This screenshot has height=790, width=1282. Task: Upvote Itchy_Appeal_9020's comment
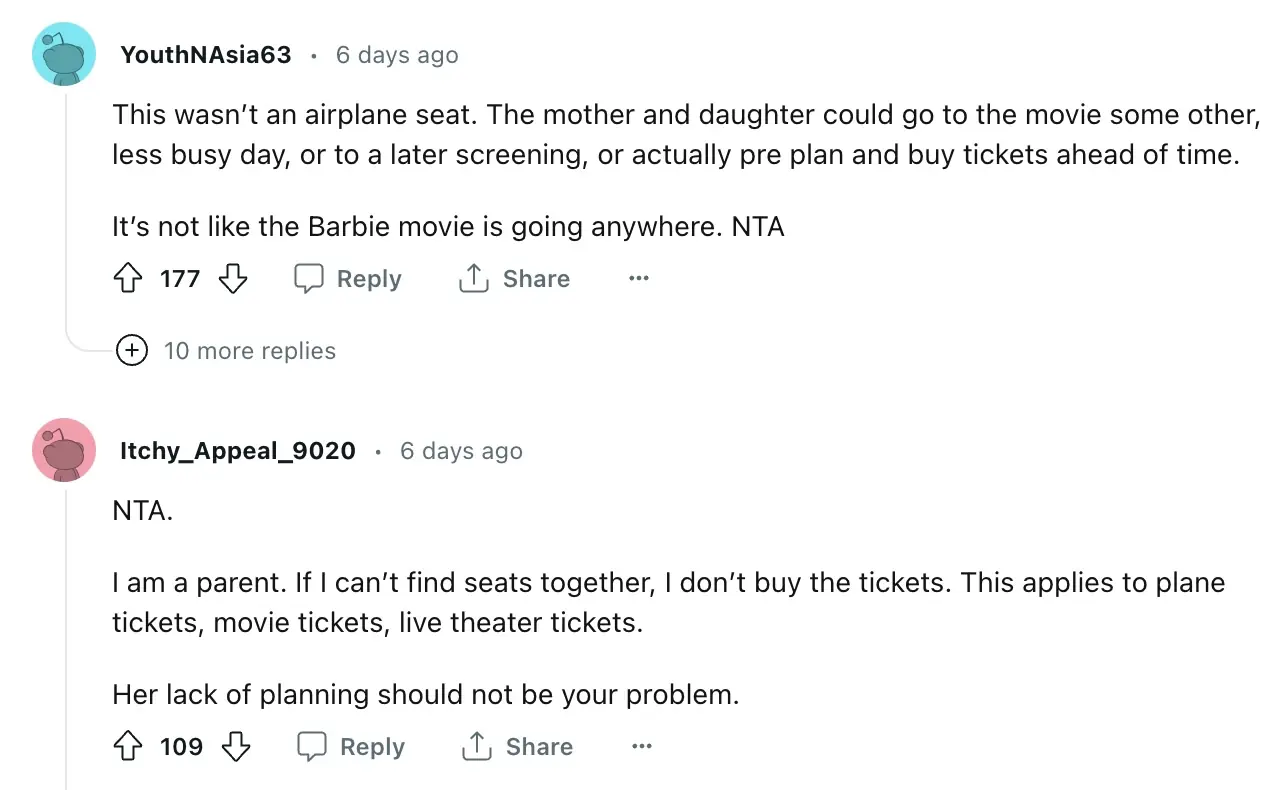(x=129, y=747)
